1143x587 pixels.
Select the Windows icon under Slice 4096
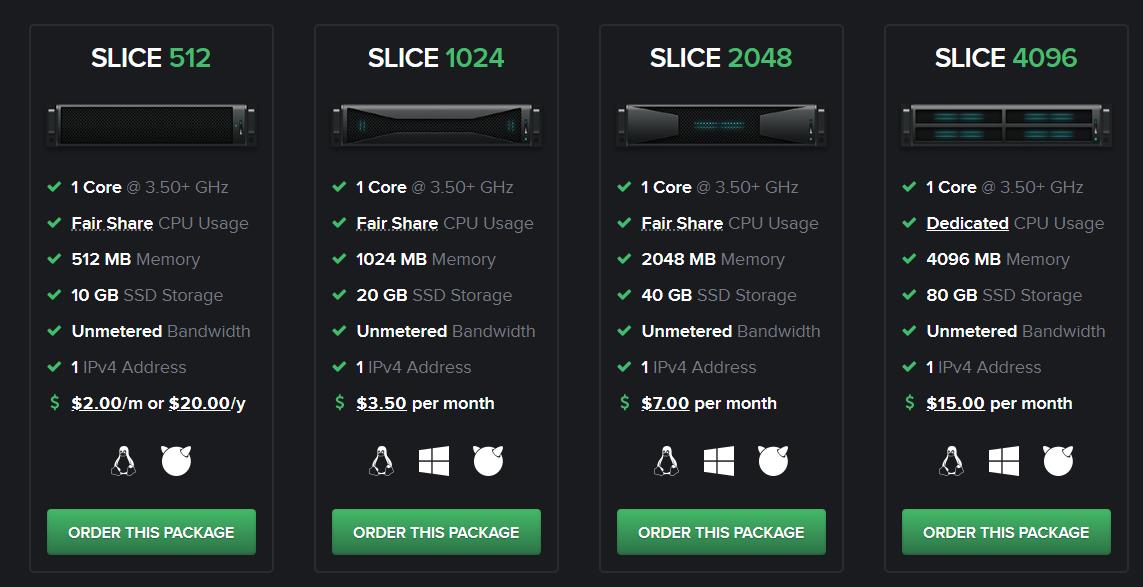click(x=1004, y=461)
